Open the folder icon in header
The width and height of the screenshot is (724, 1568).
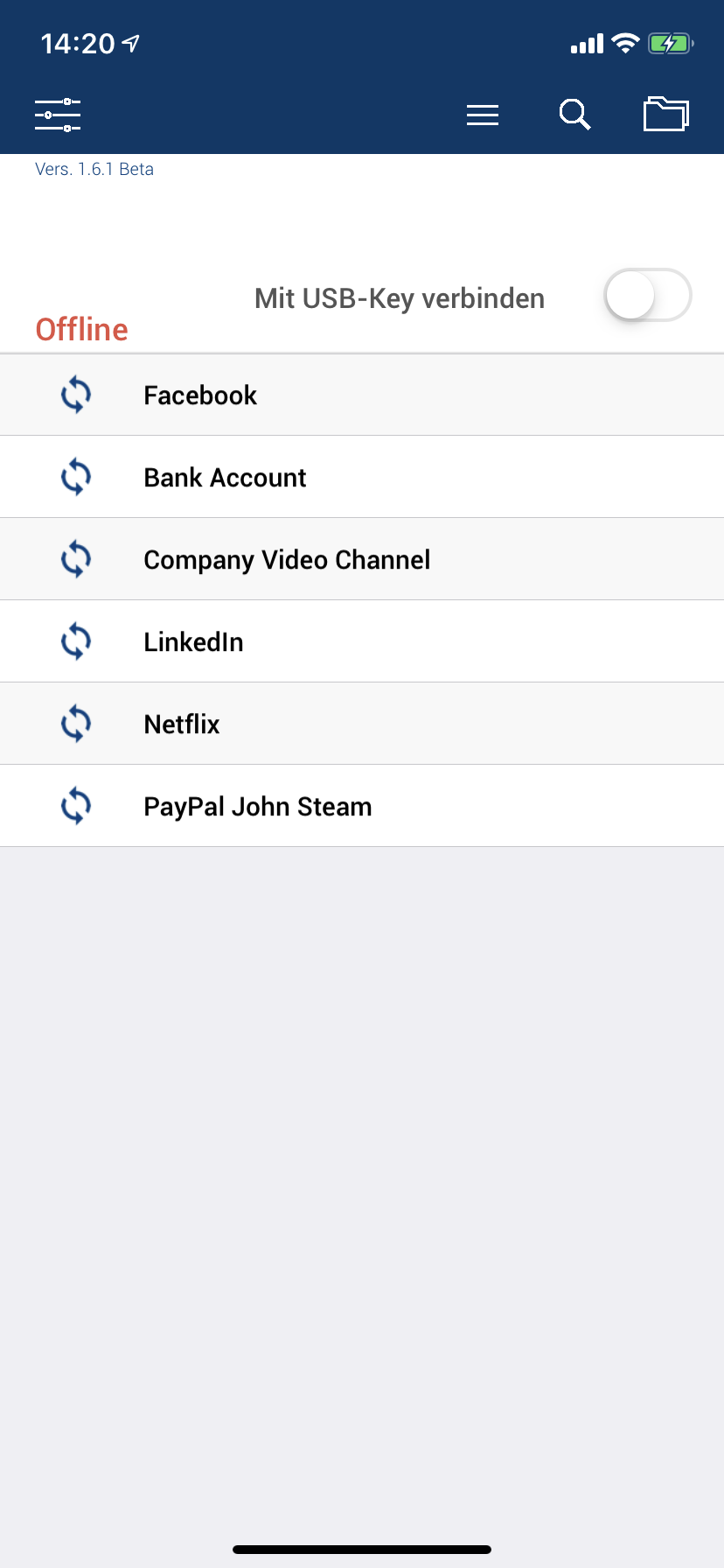click(666, 115)
